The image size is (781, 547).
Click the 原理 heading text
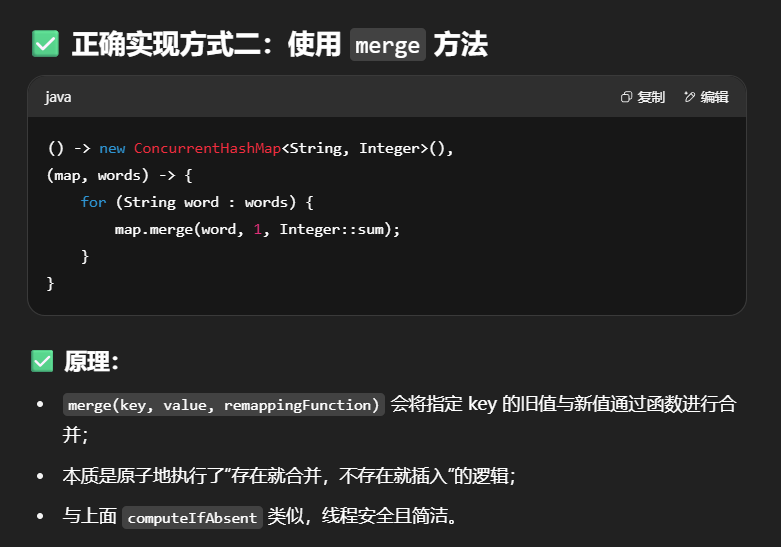coord(92,361)
